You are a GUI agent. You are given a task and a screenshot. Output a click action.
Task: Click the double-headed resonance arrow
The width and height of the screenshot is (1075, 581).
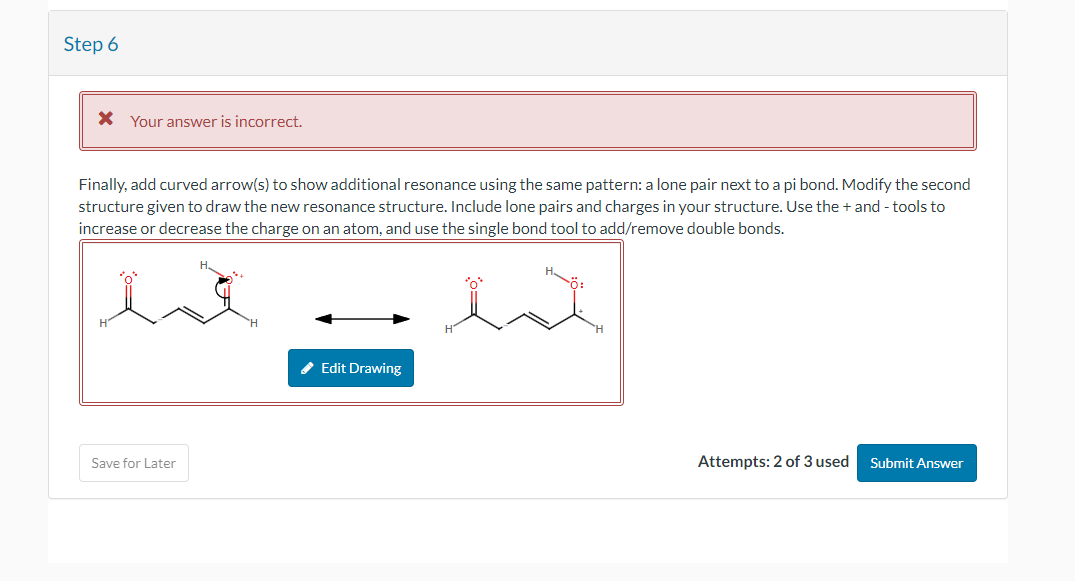pyautogui.click(x=363, y=318)
